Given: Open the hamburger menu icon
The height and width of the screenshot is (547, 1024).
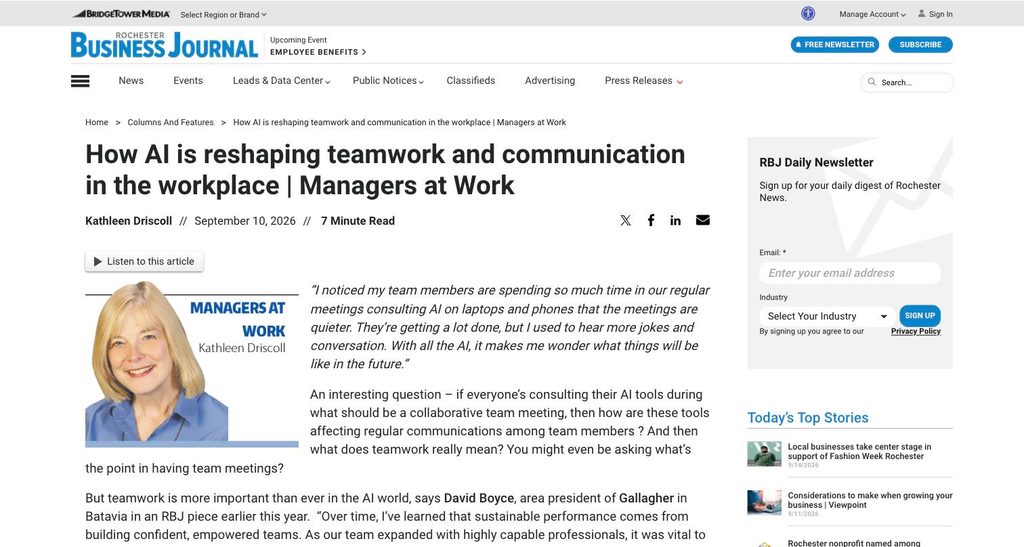Looking at the screenshot, I should click(80, 81).
